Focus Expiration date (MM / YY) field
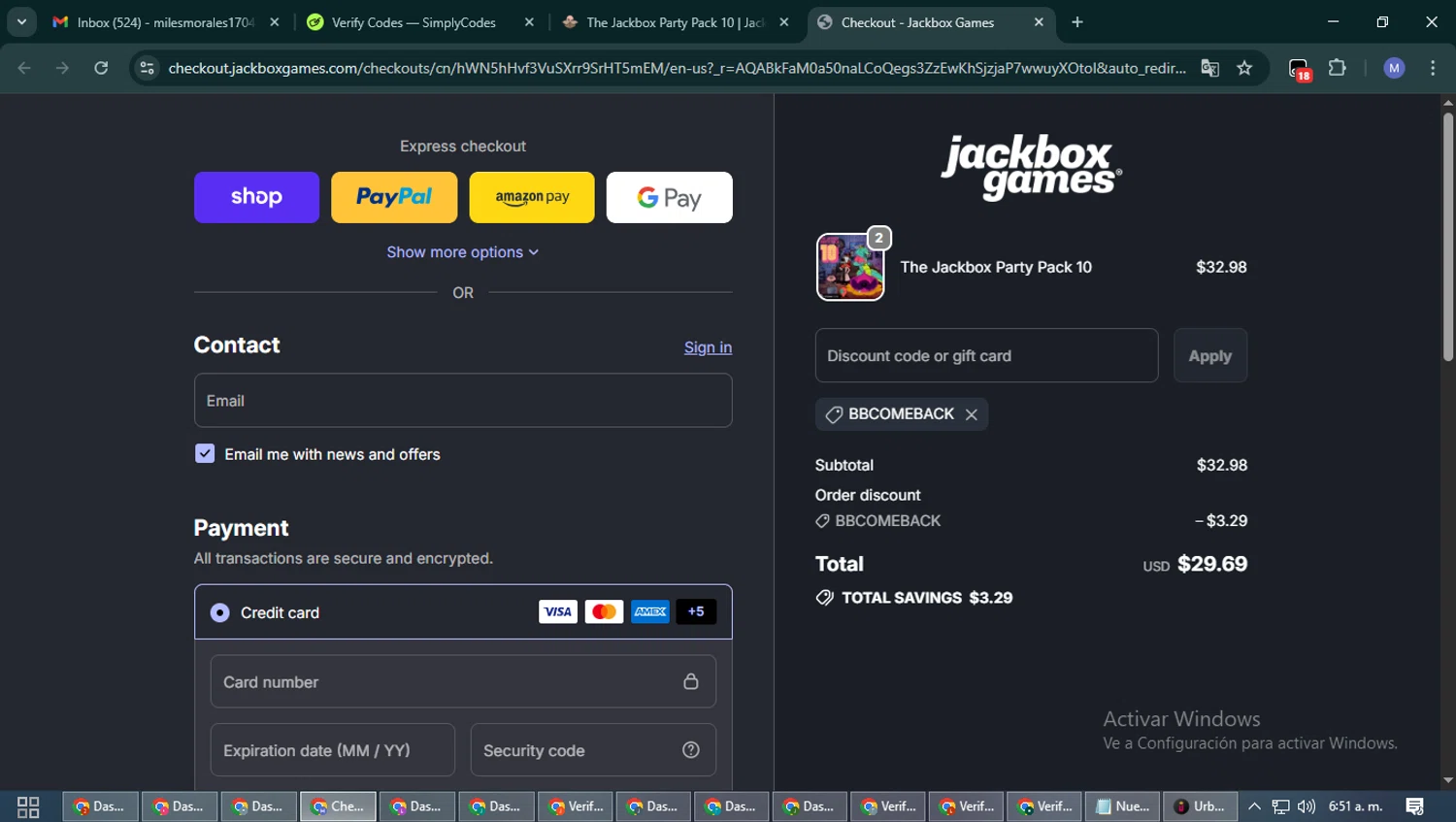 pos(333,750)
